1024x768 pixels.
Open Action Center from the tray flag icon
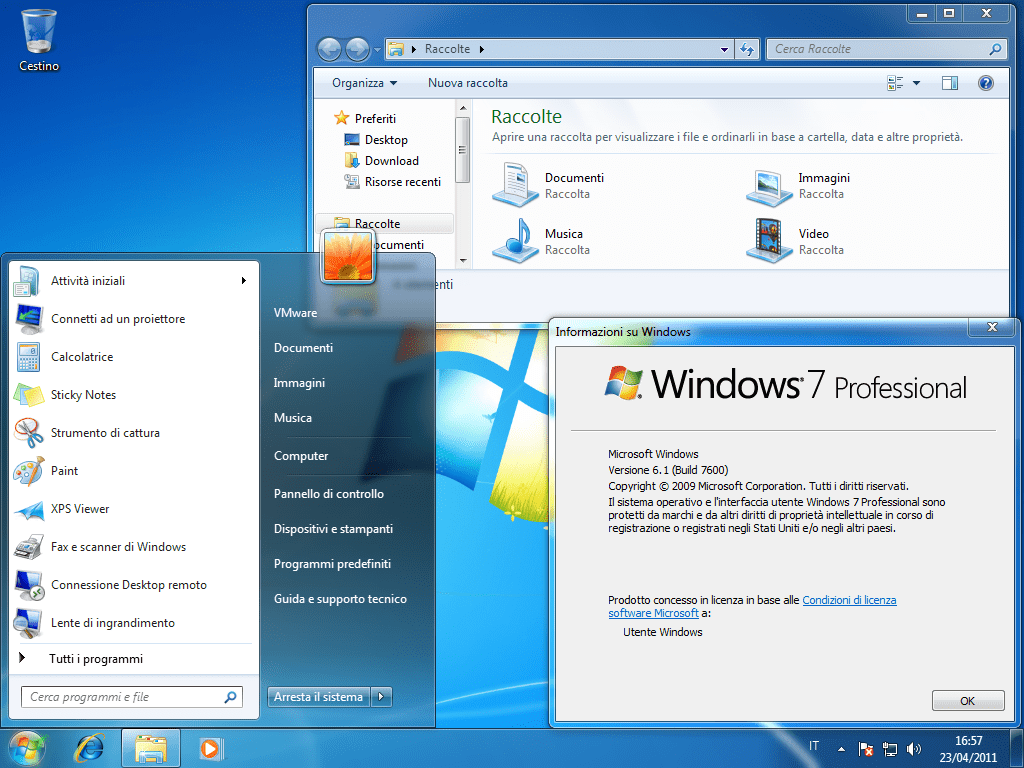(x=864, y=747)
